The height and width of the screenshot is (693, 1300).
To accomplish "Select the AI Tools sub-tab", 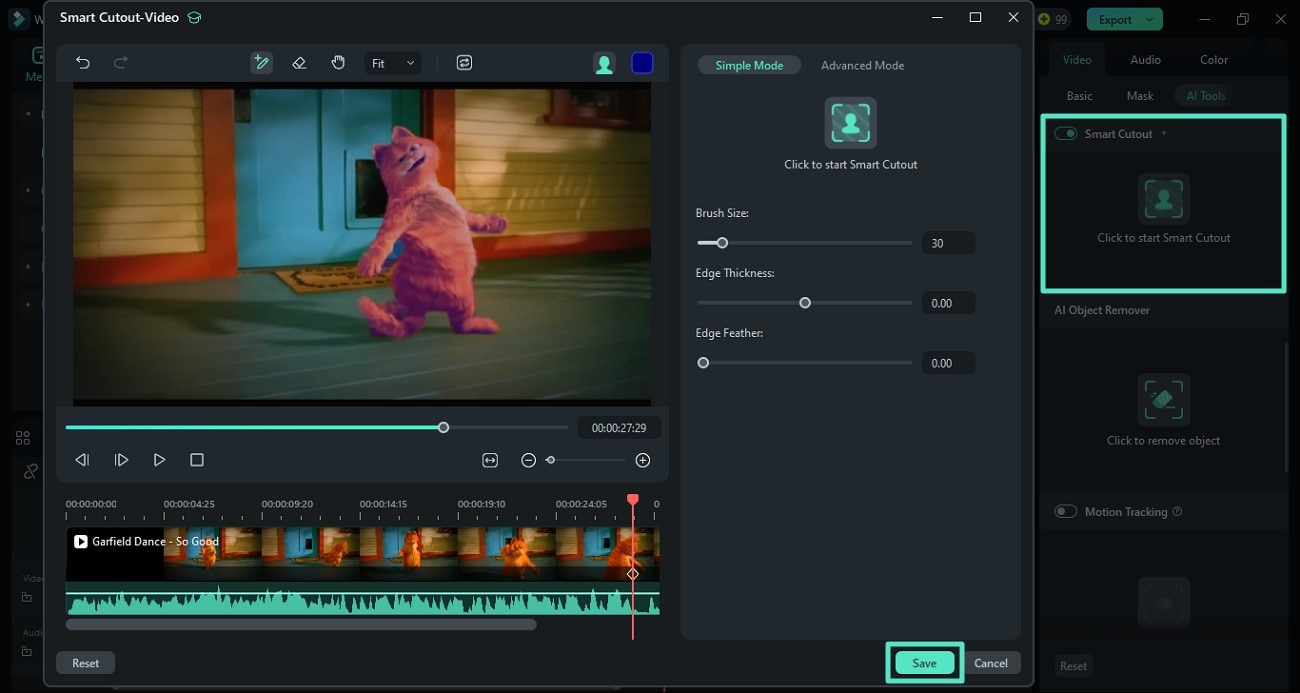I will (x=1205, y=96).
